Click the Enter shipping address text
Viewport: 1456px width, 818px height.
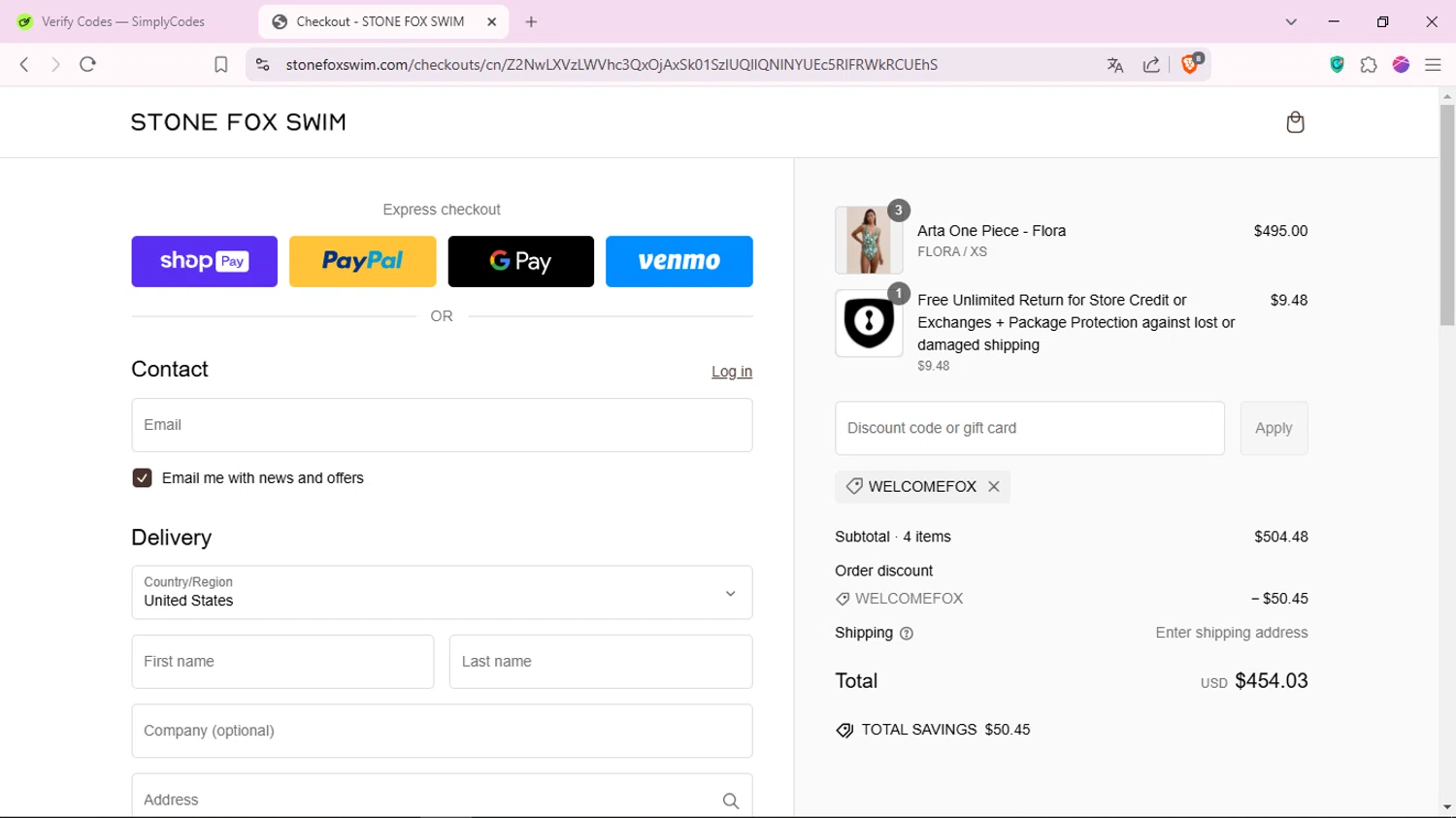1232,633
